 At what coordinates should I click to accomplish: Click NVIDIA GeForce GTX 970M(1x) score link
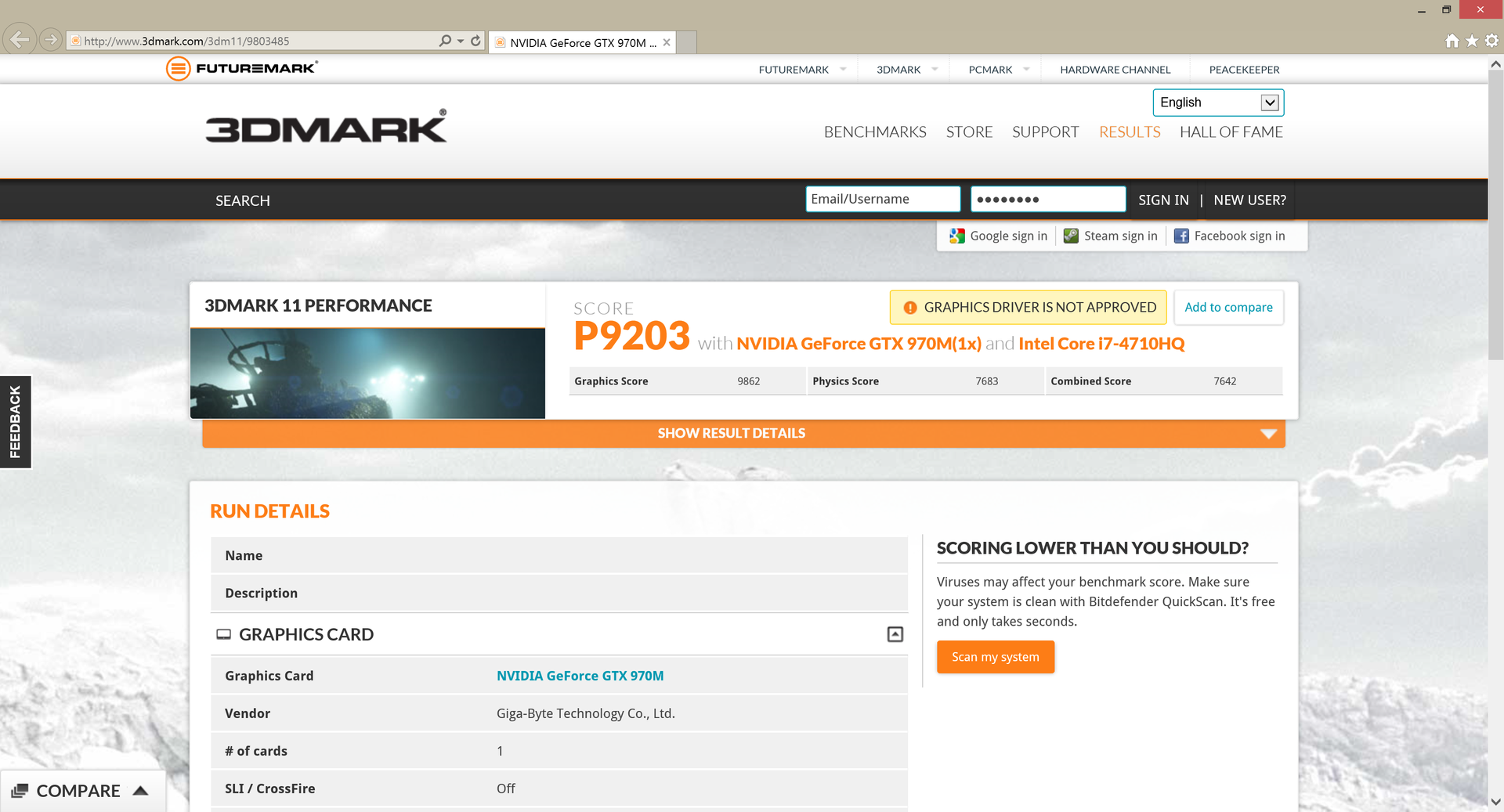[859, 344]
